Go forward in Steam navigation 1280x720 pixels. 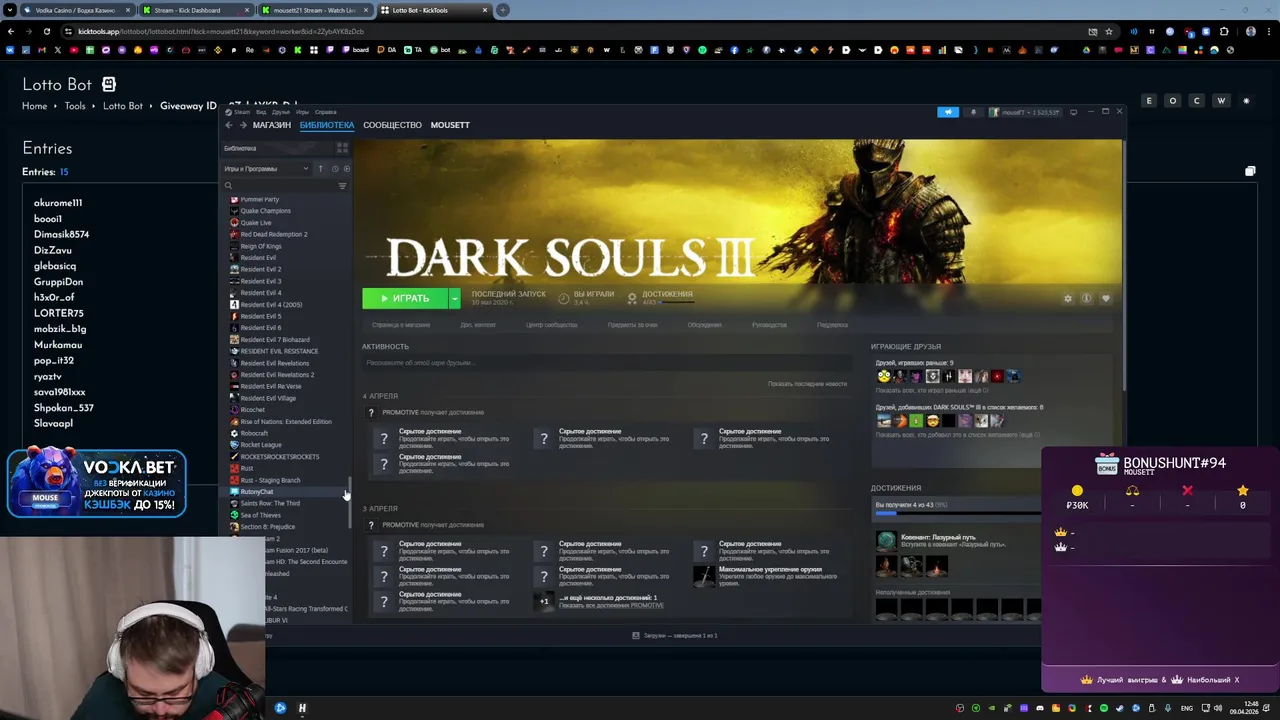[x=243, y=125]
